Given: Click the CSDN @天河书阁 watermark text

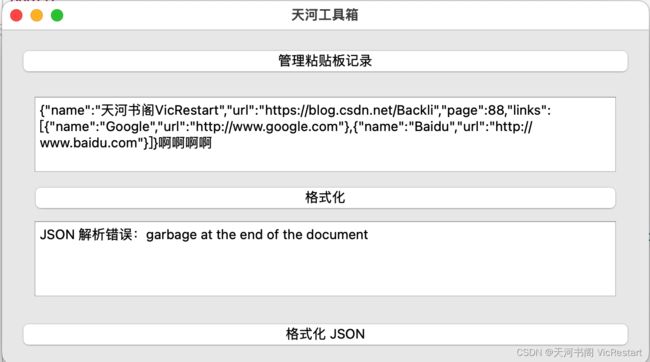Looking at the screenshot, I should pos(579,352).
